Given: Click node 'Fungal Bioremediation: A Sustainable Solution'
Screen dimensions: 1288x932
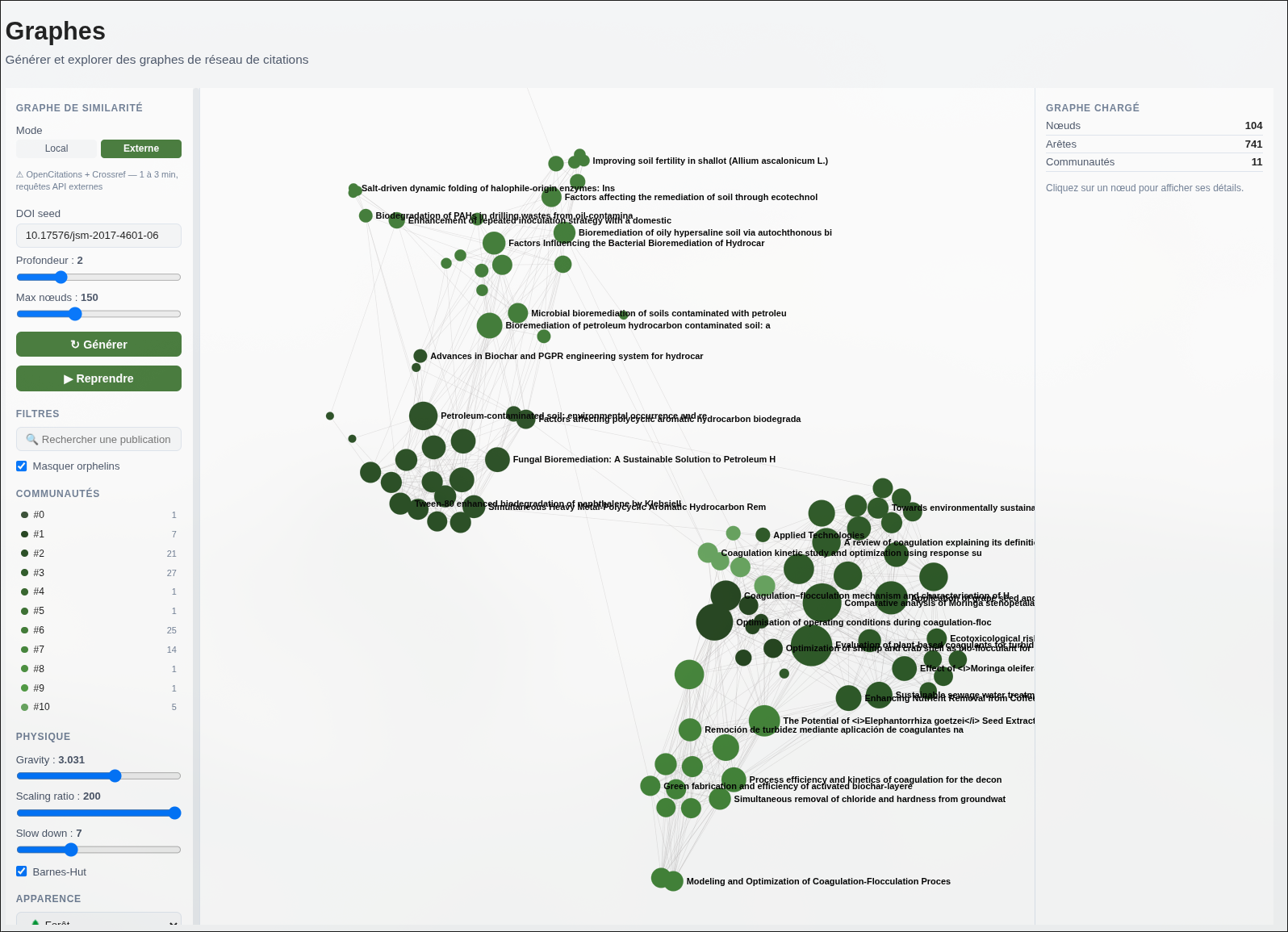Looking at the screenshot, I should coord(497,460).
